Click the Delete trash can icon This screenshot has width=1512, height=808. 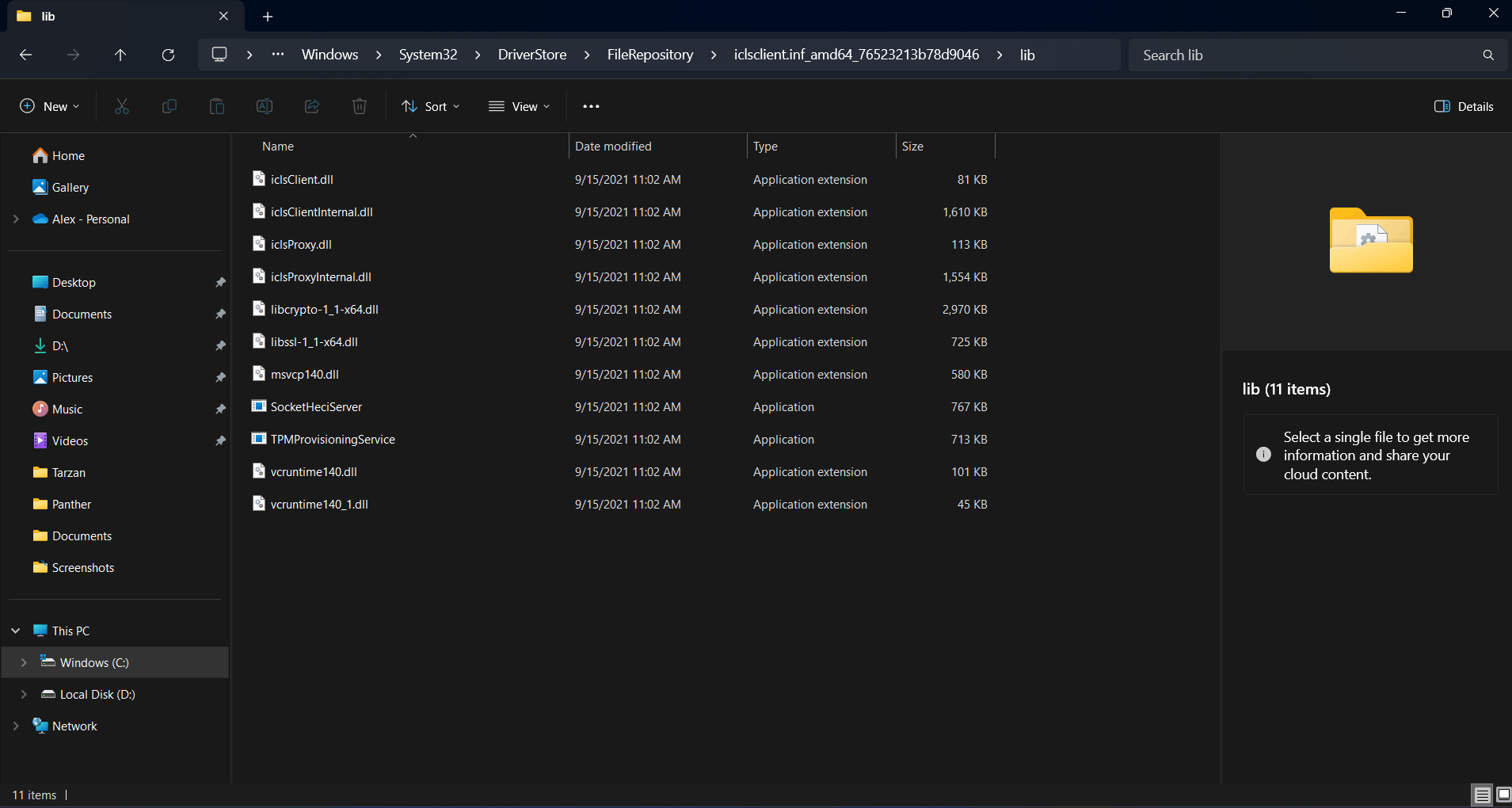coord(359,106)
